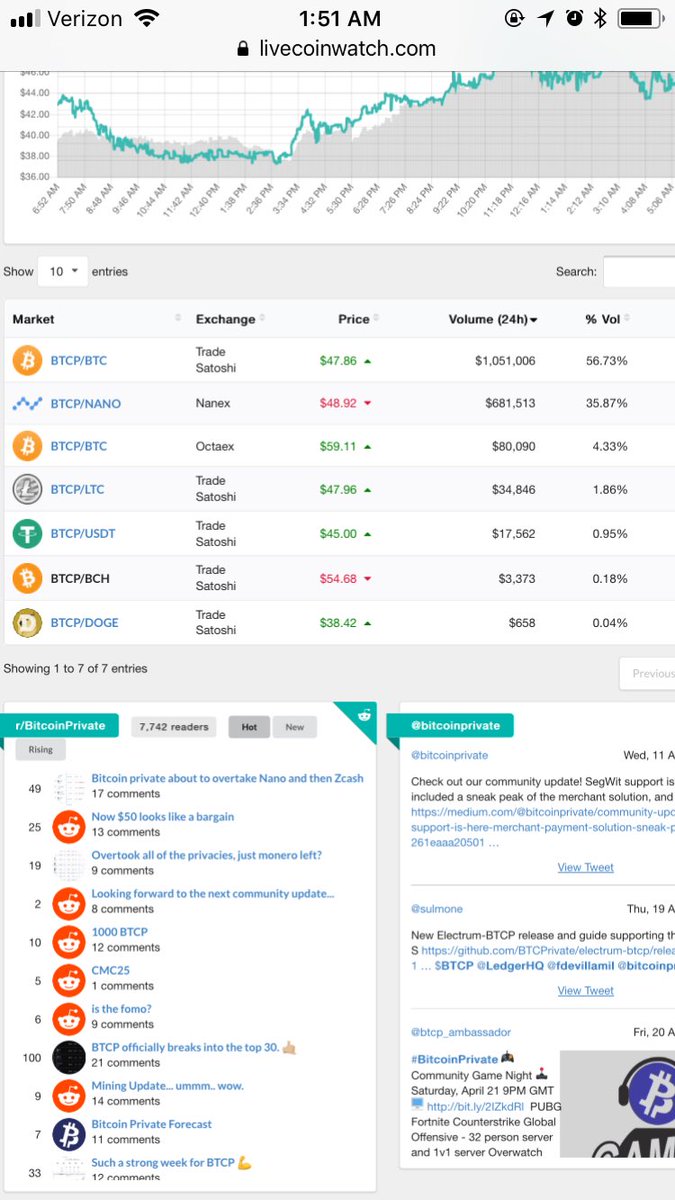
Task: Click the Litecoin icon beside BTCP/LTC
Action: tap(27, 490)
